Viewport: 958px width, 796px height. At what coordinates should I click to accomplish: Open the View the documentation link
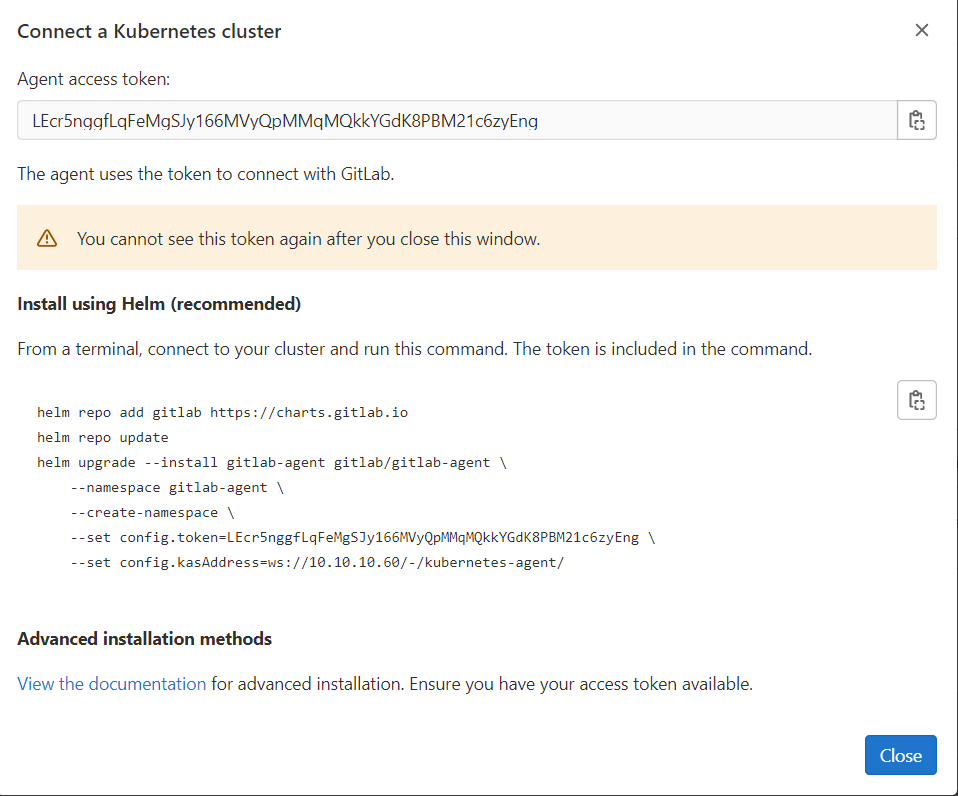coord(112,684)
